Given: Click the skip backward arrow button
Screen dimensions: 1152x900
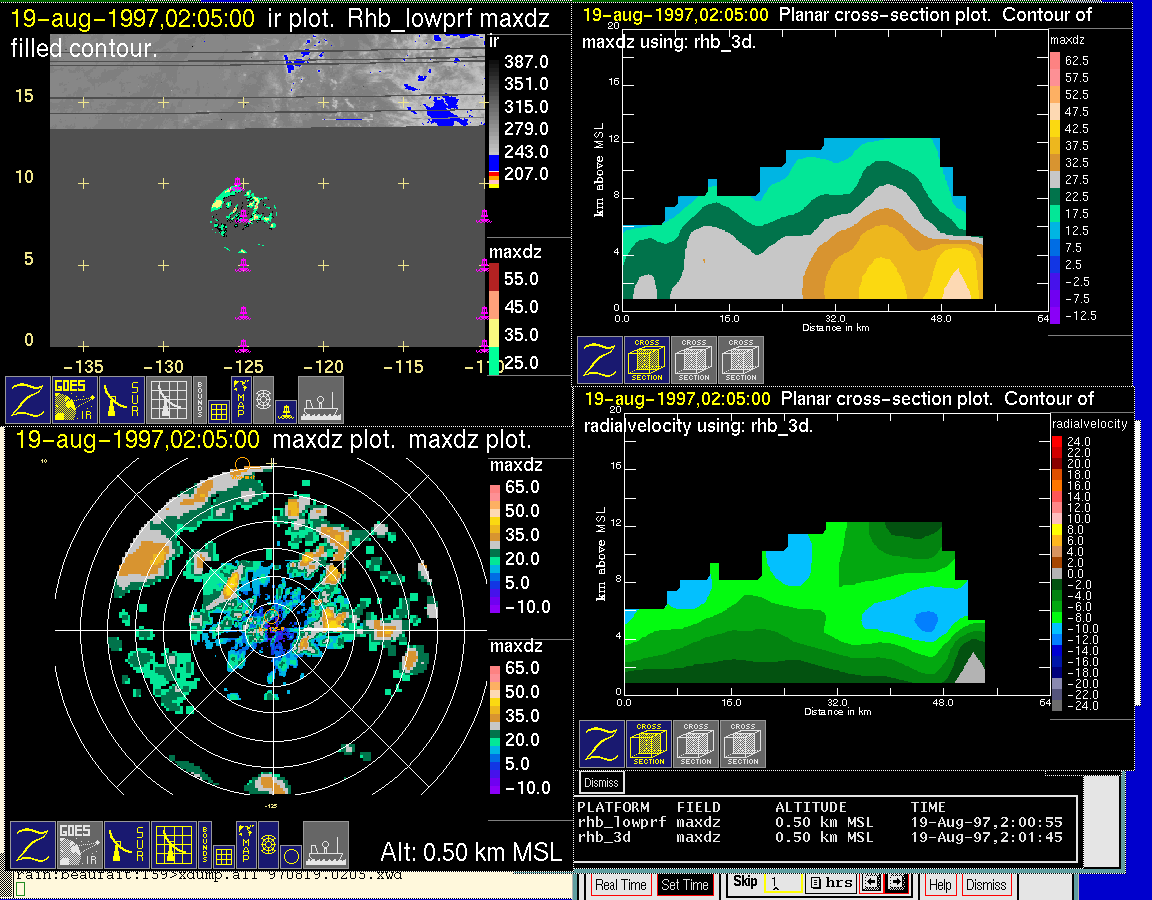Looking at the screenshot, I should (869, 884).
